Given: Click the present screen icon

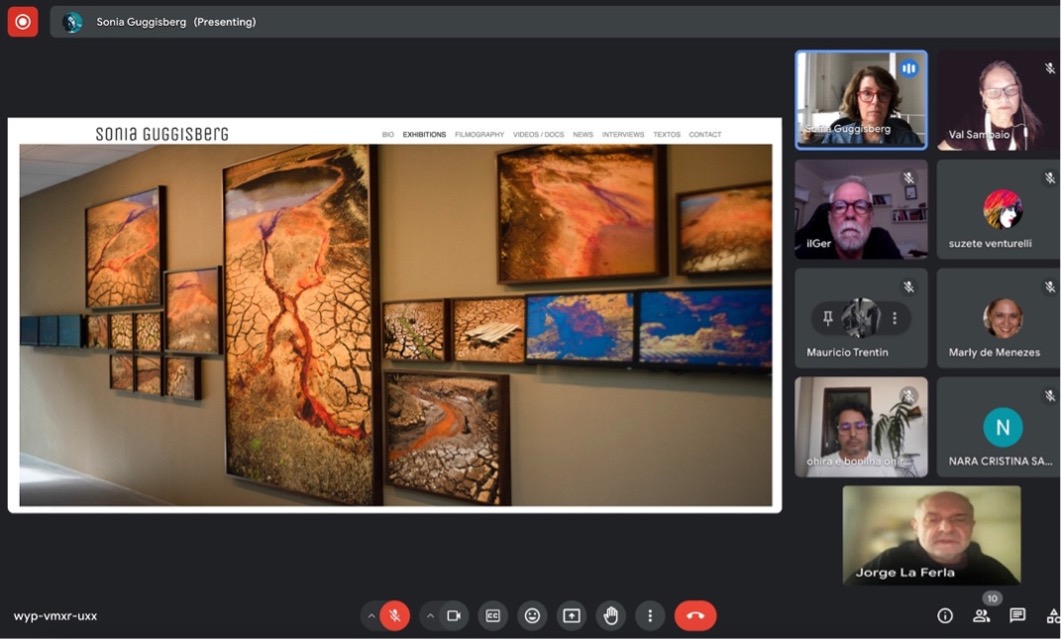Looking at the screenshot, I should pyautogui.click(x=571, y=616).
